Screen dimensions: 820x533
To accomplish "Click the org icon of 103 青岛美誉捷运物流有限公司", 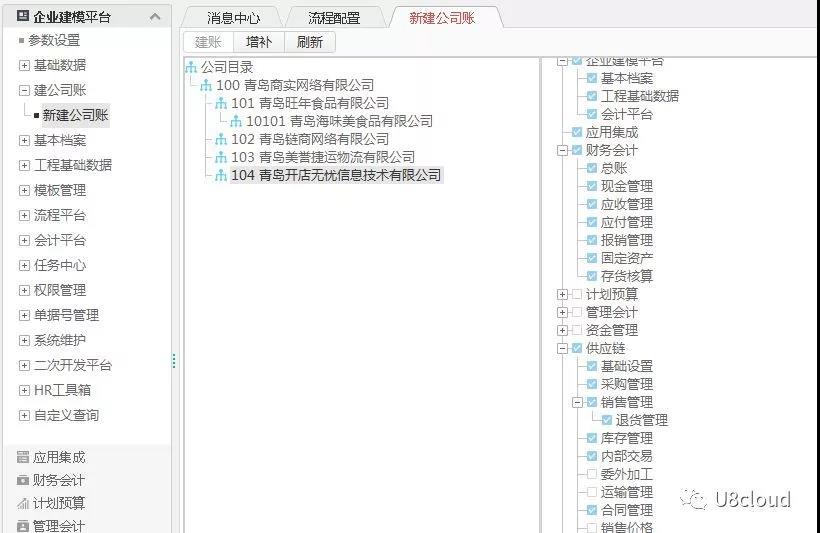I will [221, 157].
